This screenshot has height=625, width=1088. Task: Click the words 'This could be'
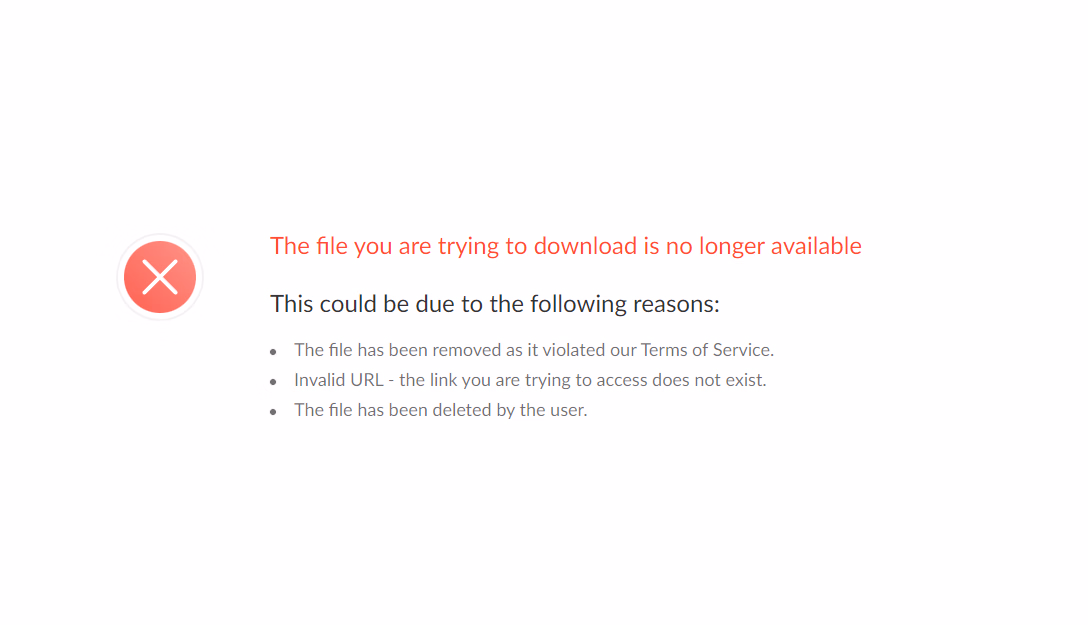339,304
